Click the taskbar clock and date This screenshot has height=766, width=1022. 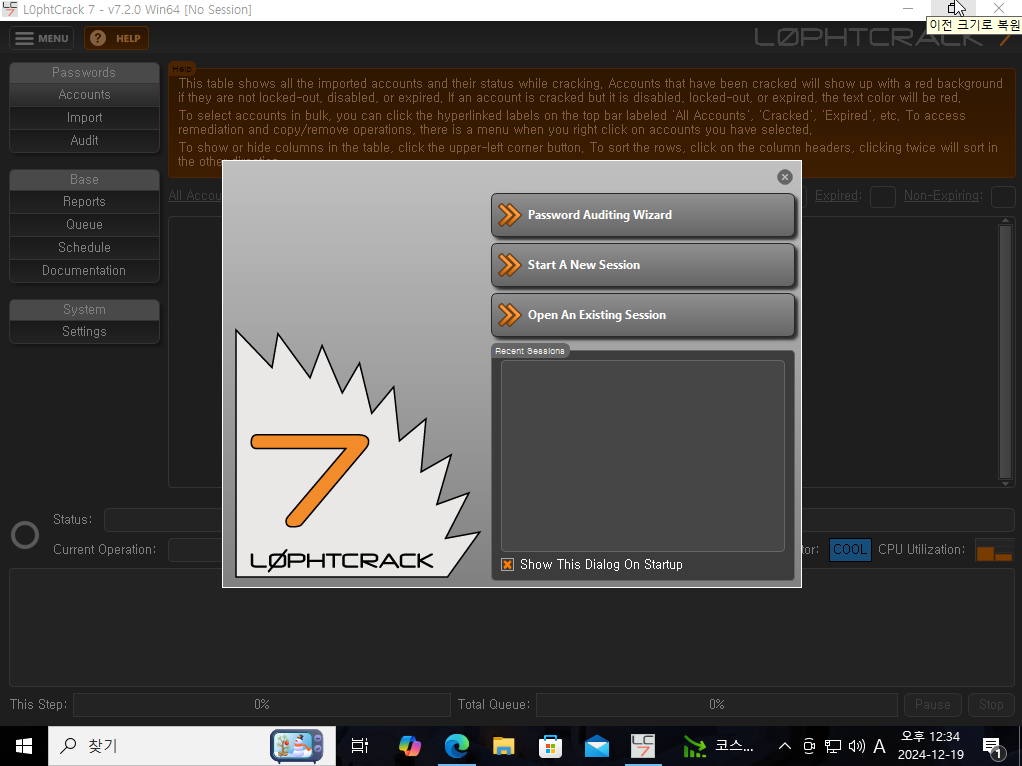(x=930, y=746)
